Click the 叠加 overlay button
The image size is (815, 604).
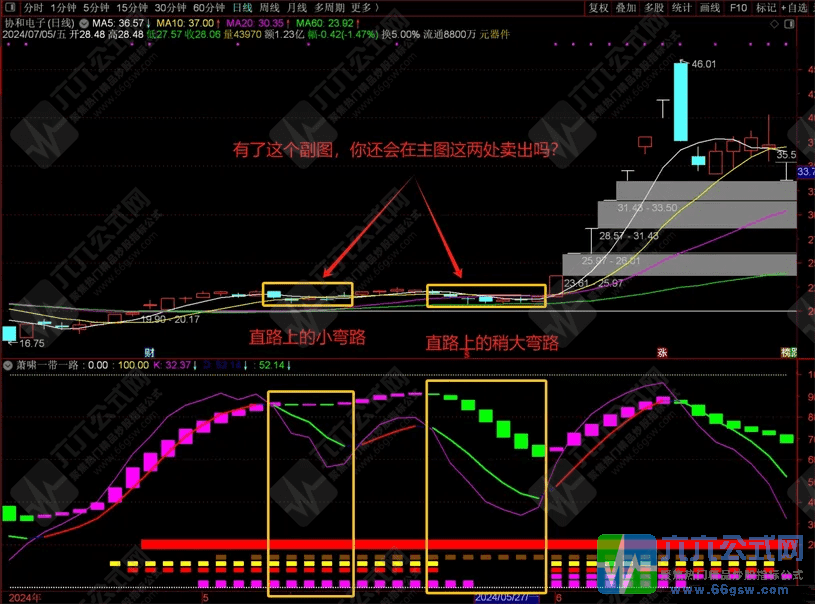626,8
